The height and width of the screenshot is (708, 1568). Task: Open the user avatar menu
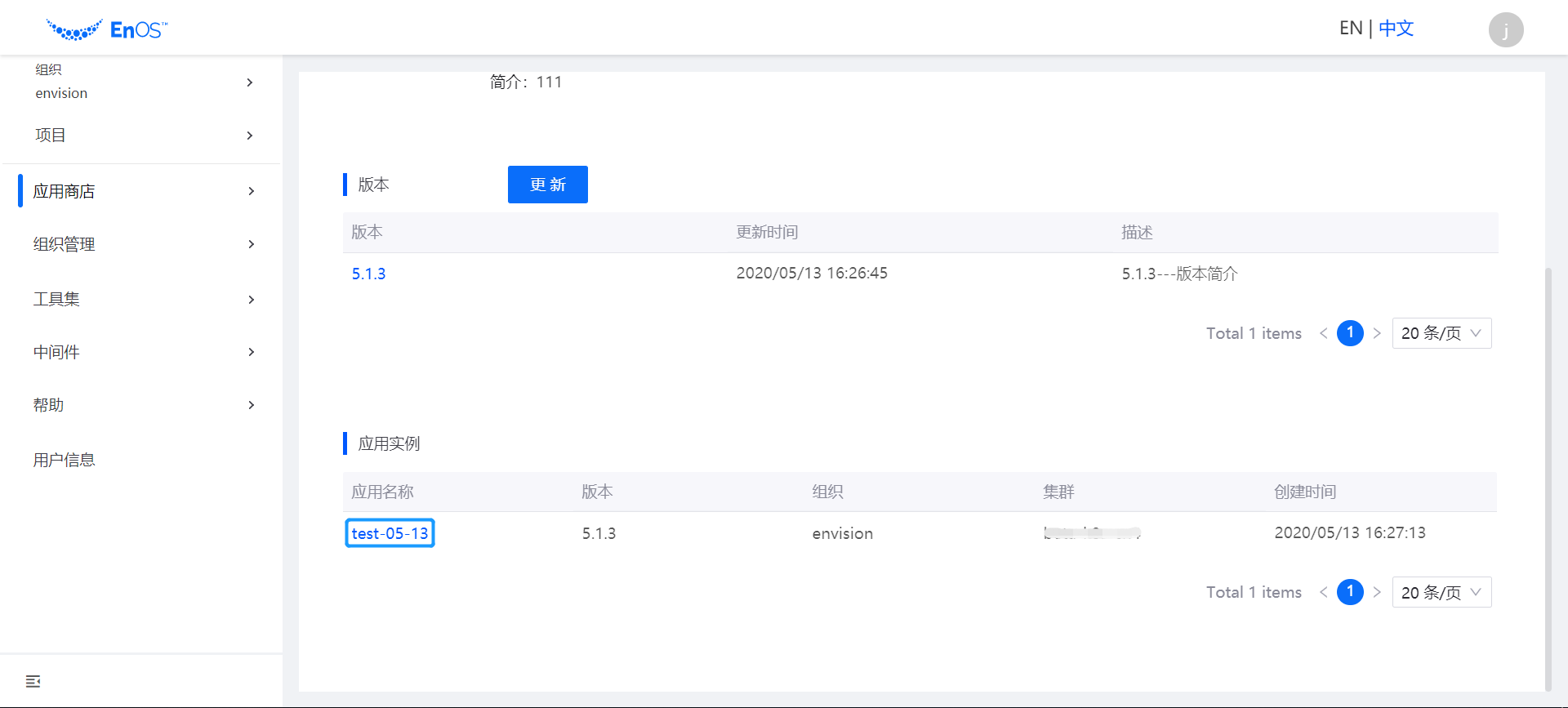1505,30
